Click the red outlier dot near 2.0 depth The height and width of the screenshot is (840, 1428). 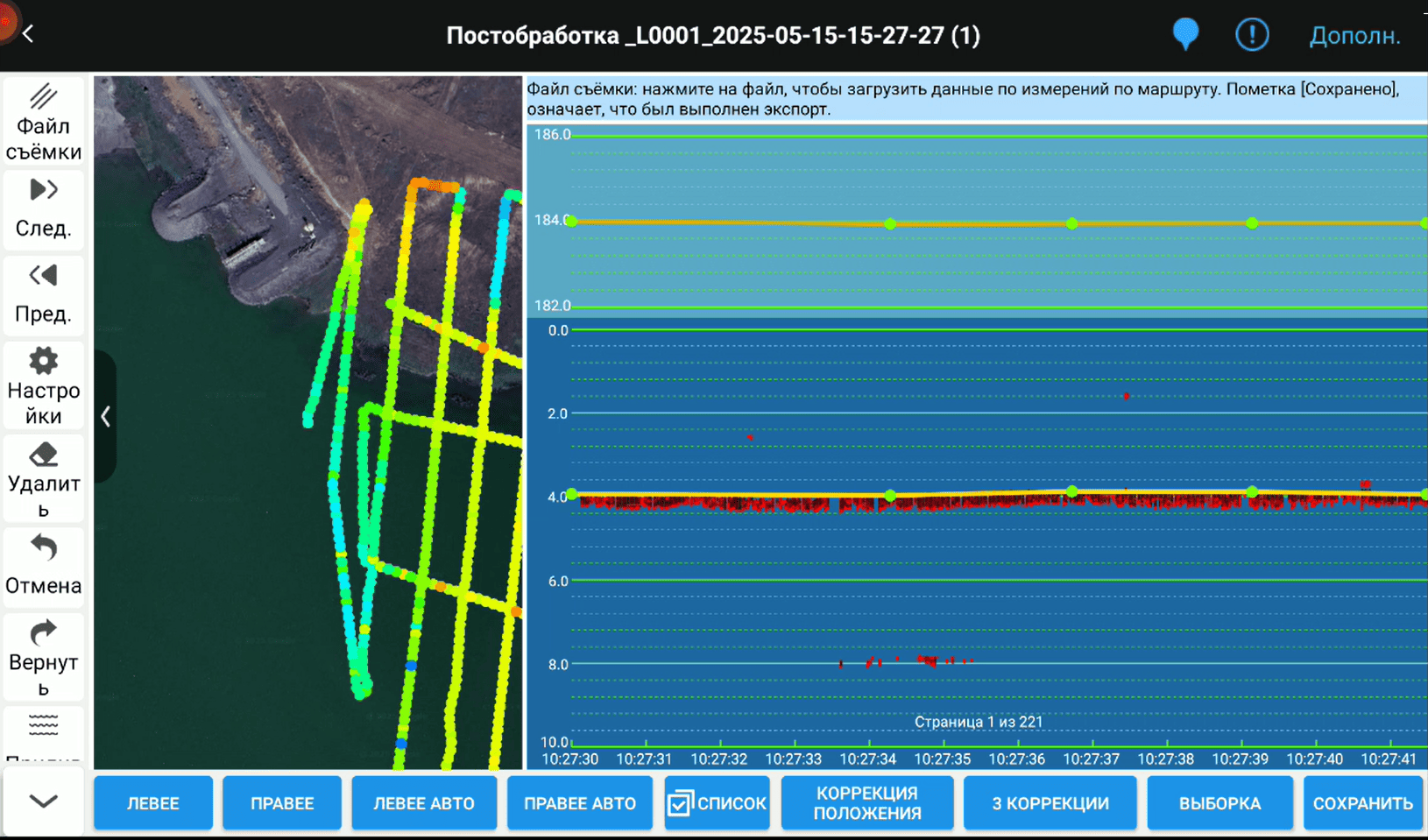click(1126, 396)
